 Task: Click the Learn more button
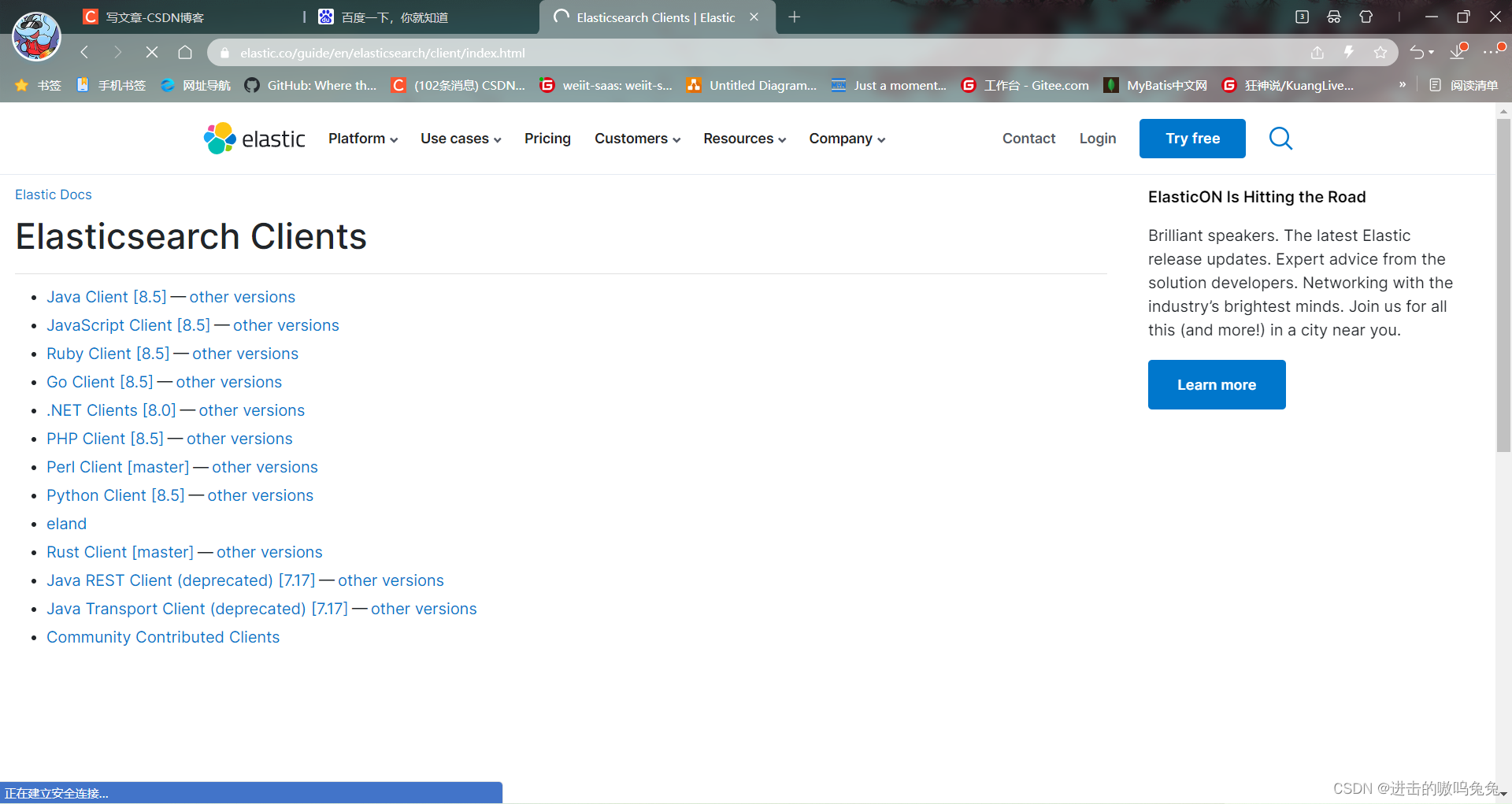coord(1217,384)
